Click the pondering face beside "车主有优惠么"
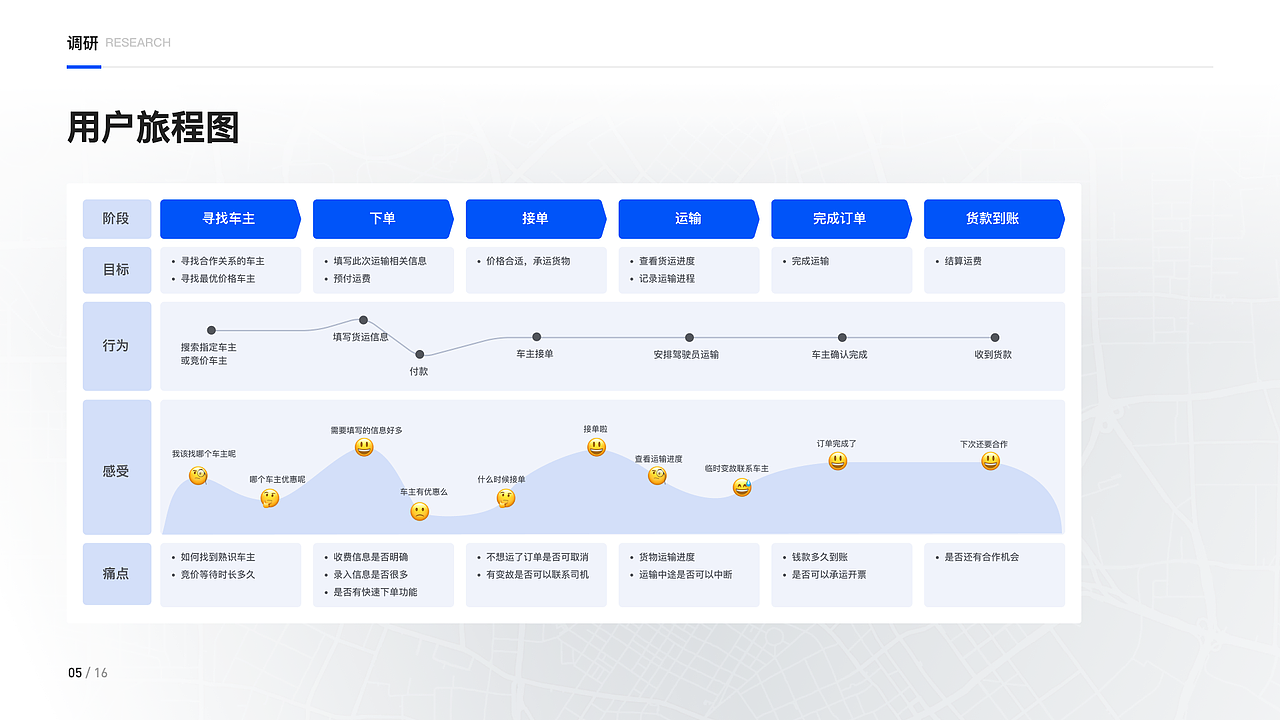This screenshot has height=720, width=1280. [420, 510]
